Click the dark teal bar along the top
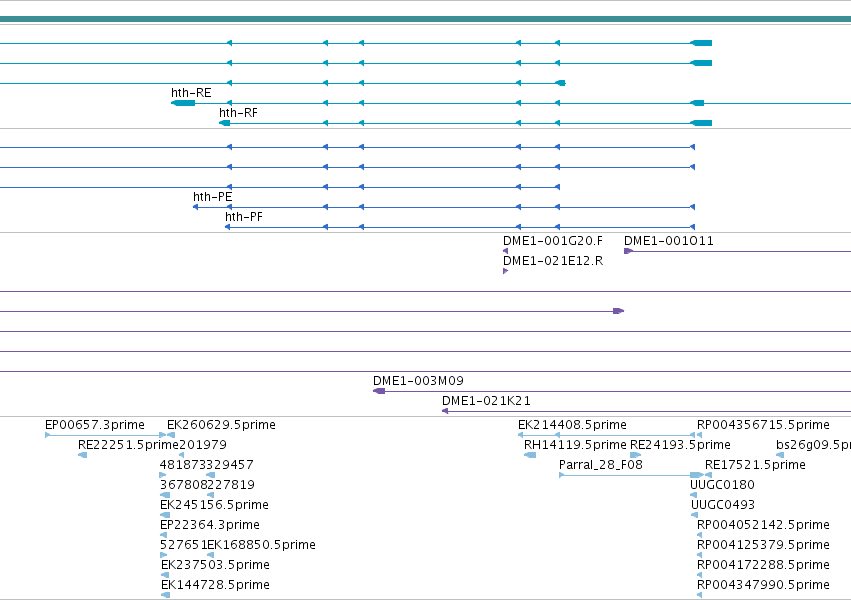Viewport: 851px width, 600px height. pos(426,20)
